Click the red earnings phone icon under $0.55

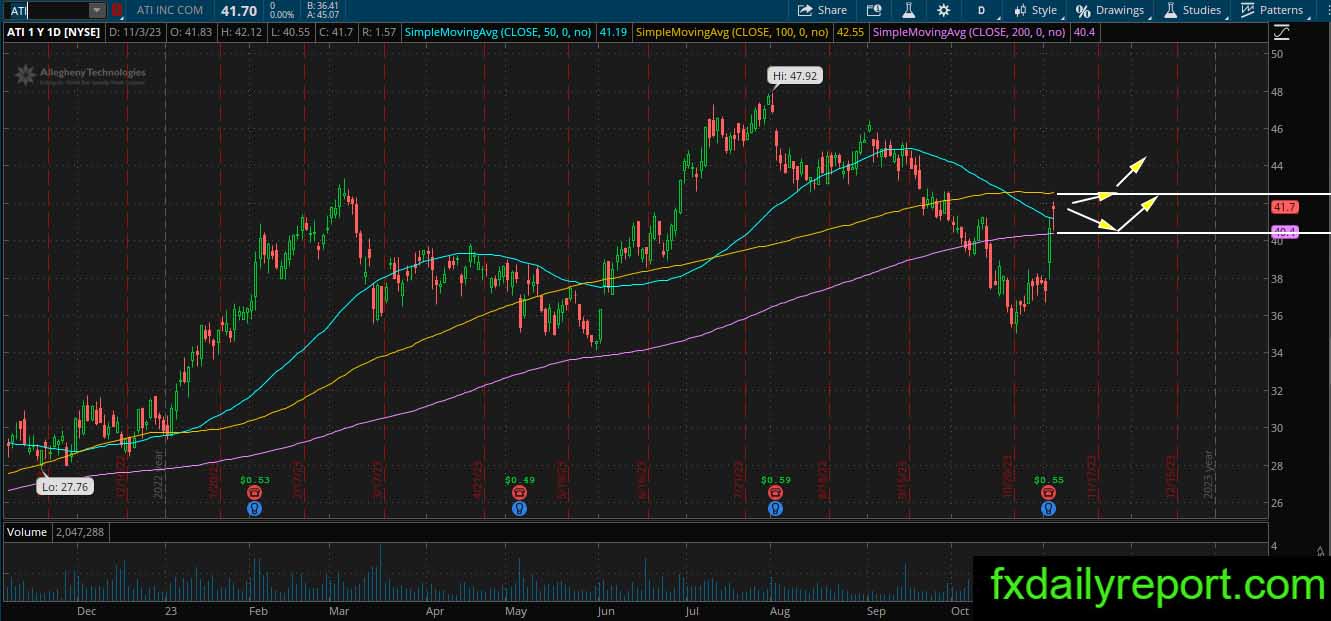1048,493
